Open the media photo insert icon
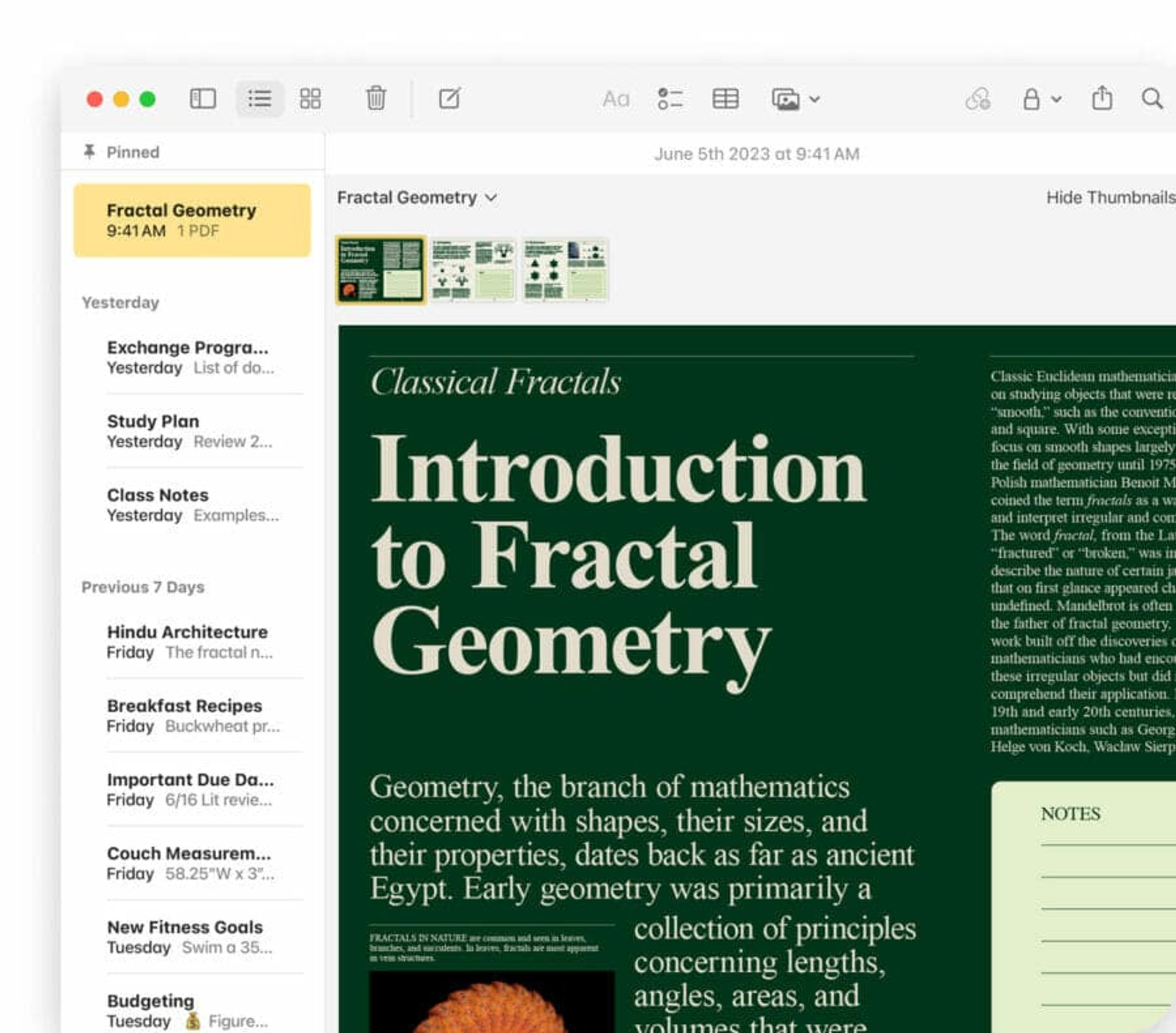 pos(786,99)
